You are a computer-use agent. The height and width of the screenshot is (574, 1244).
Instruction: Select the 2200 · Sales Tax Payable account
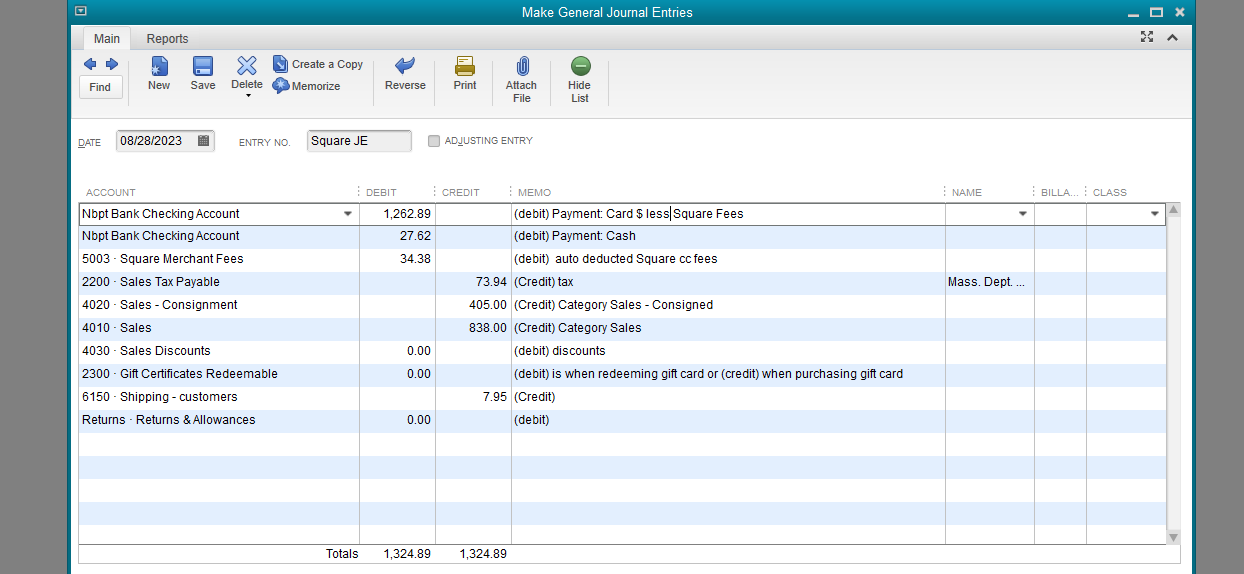151,282
